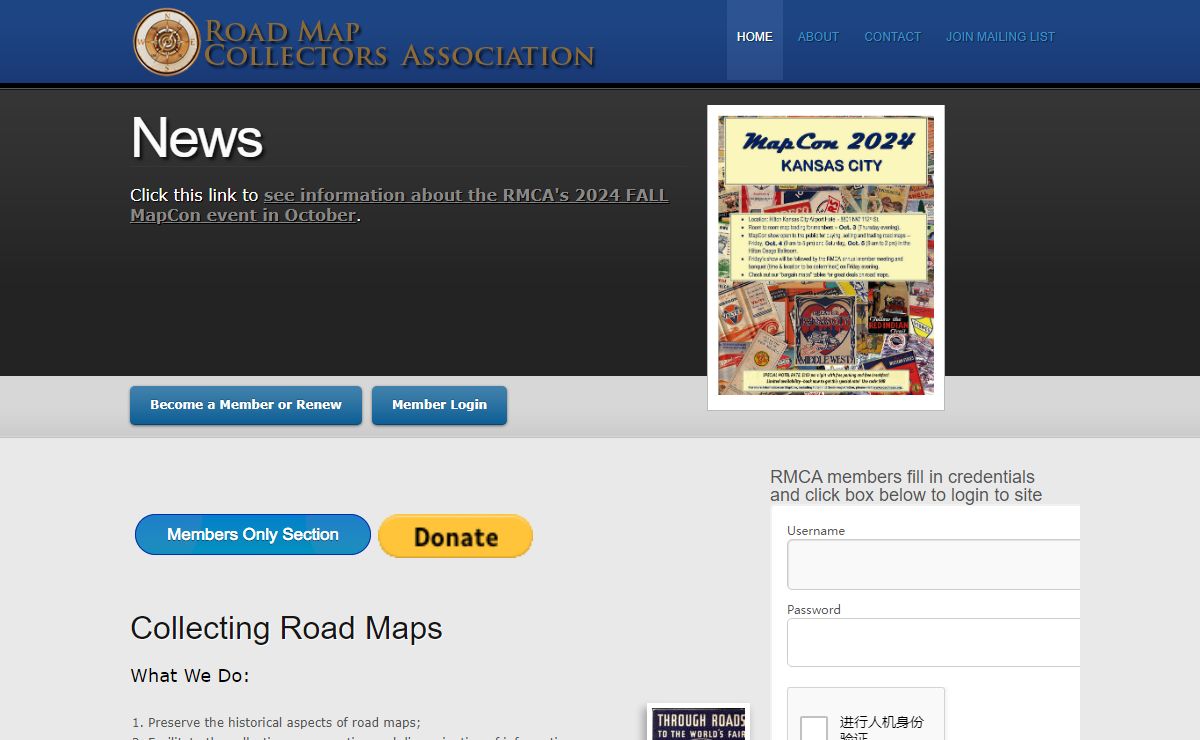Open the MapCon 2024 Kansas City flyer image
Image resolution: width=1200 pixels, height=740 pixels.
[826, 257]
